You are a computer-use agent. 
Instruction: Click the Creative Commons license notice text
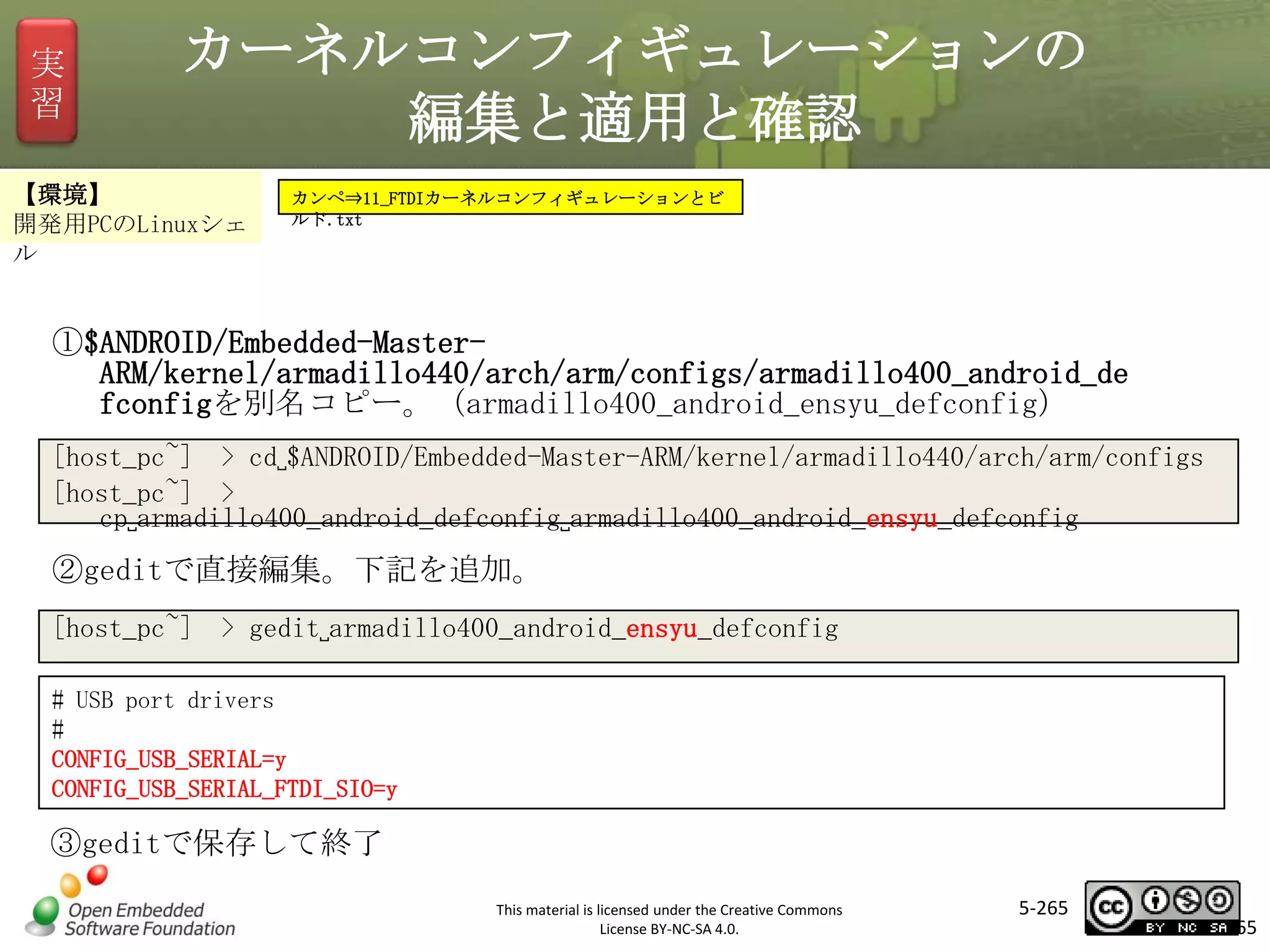click(669, 919)
